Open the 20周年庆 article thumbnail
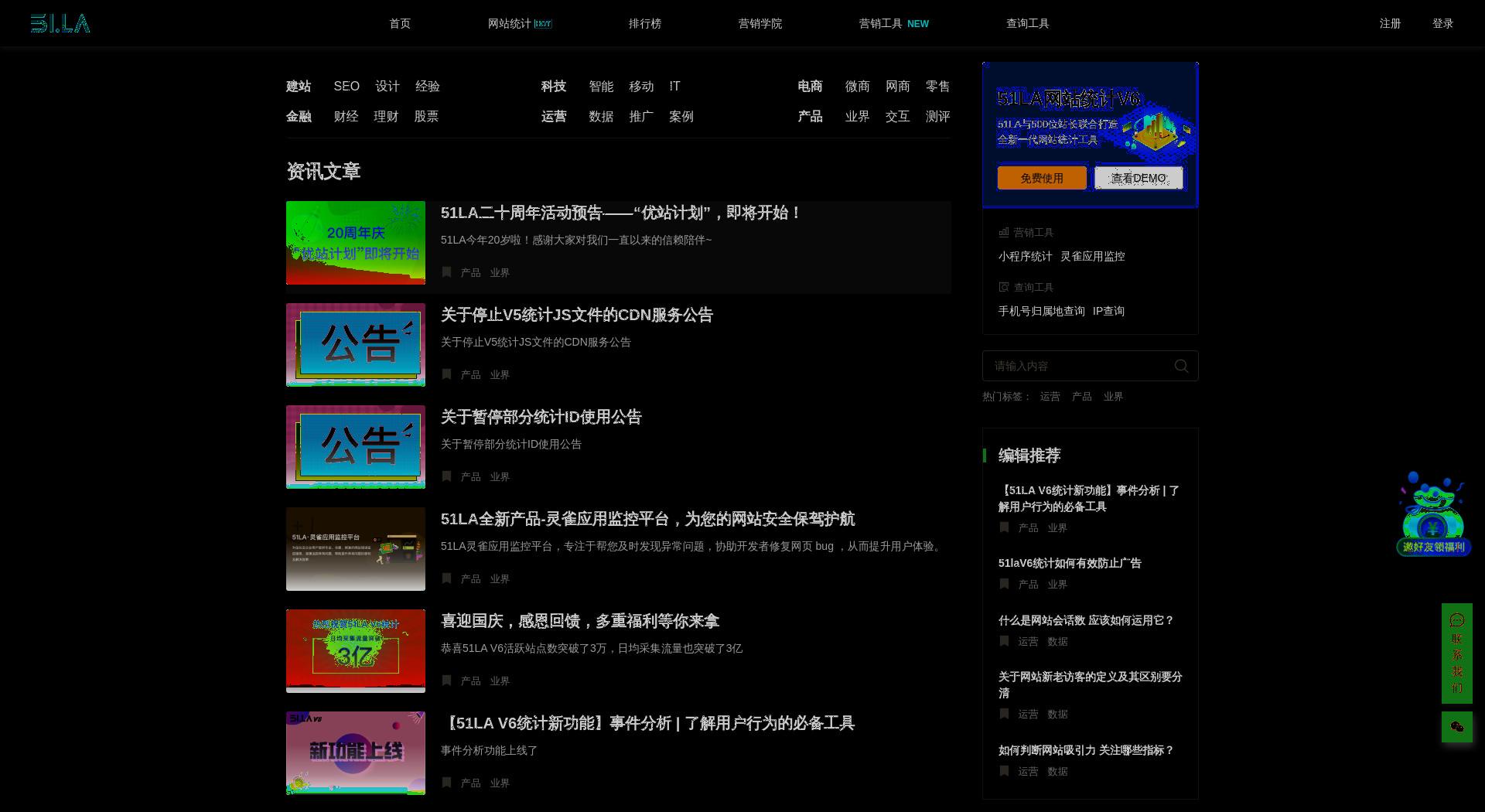 (356, 243)
